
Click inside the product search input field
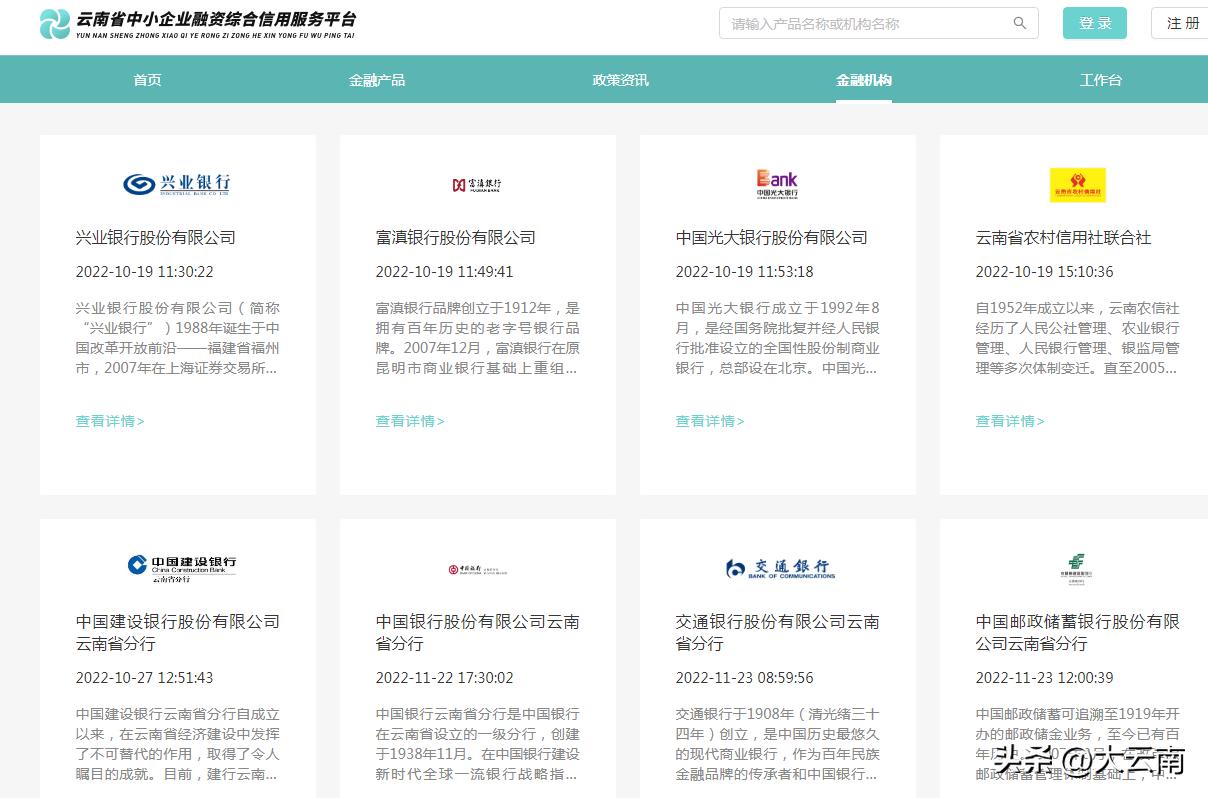(x=860, y=22)
